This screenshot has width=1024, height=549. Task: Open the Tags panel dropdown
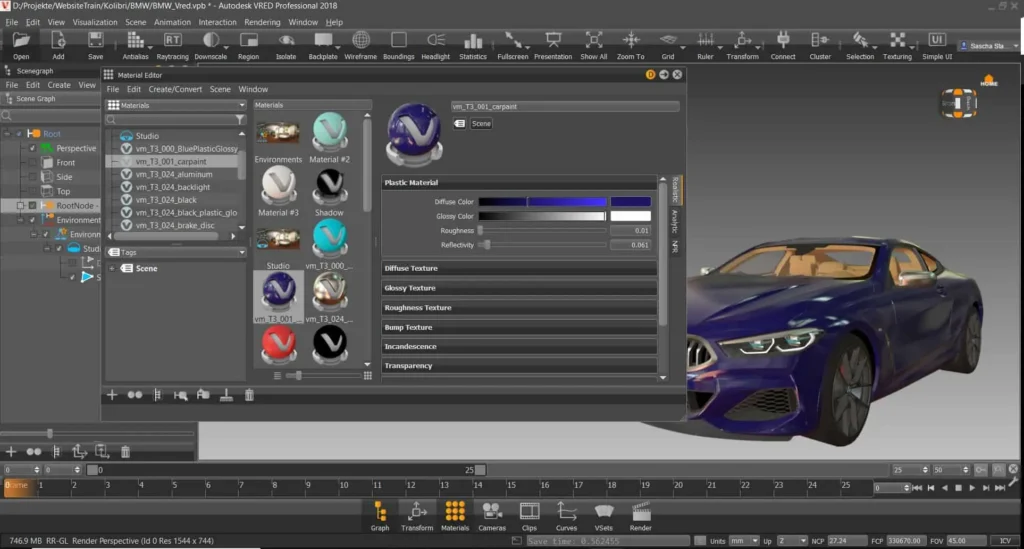(x=176, y=252)
